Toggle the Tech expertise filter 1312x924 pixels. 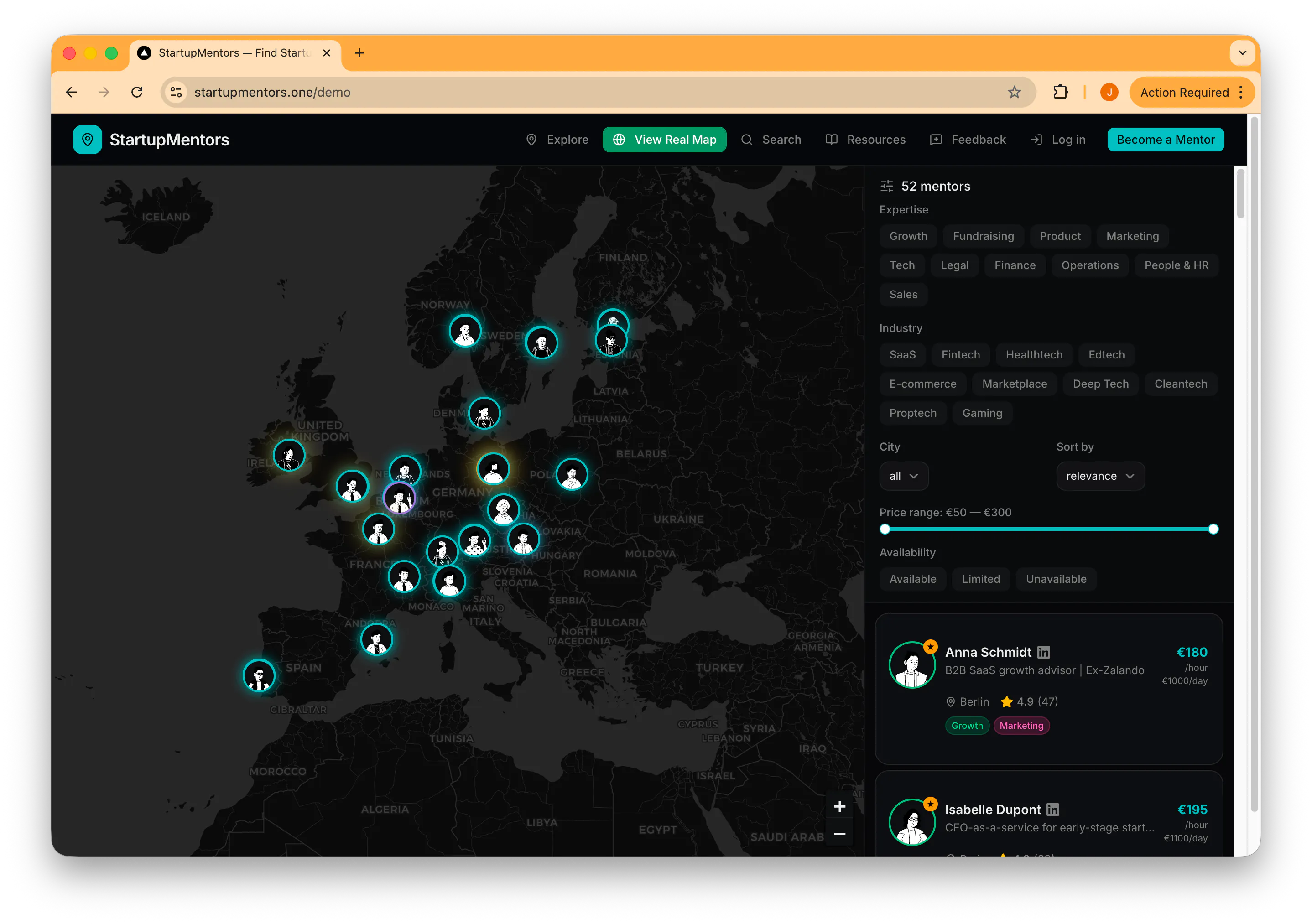(x=902, y=265)
